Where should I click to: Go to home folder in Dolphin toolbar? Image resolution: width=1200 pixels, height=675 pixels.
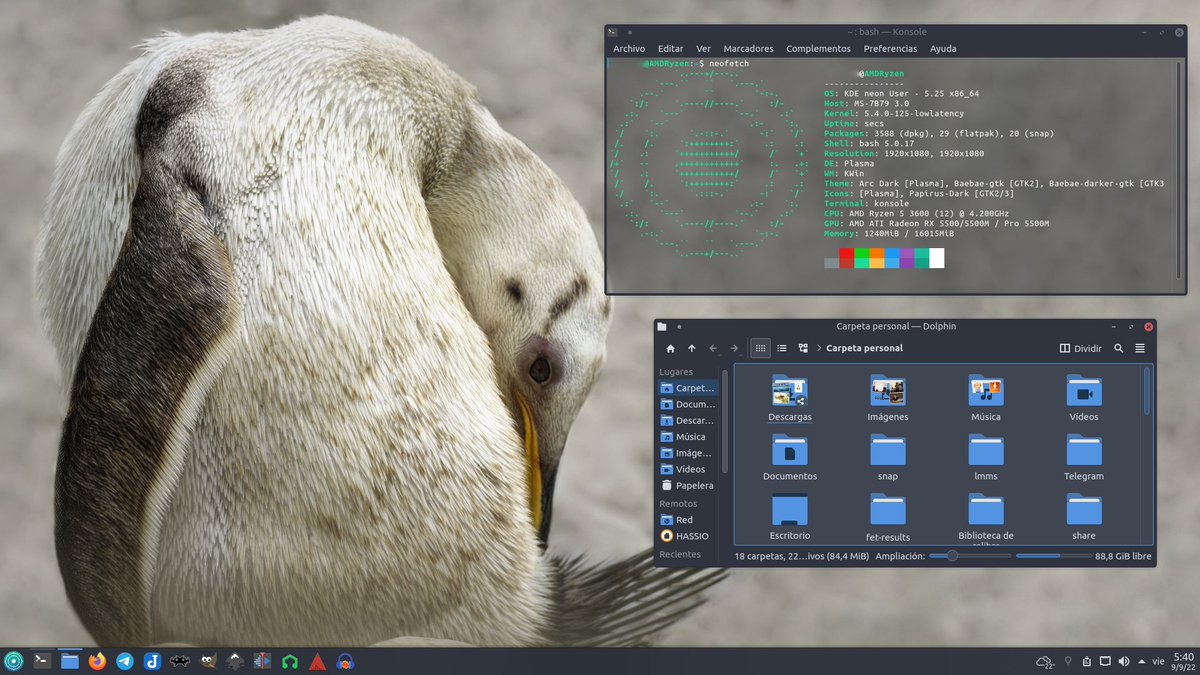(x=671, y=349)
